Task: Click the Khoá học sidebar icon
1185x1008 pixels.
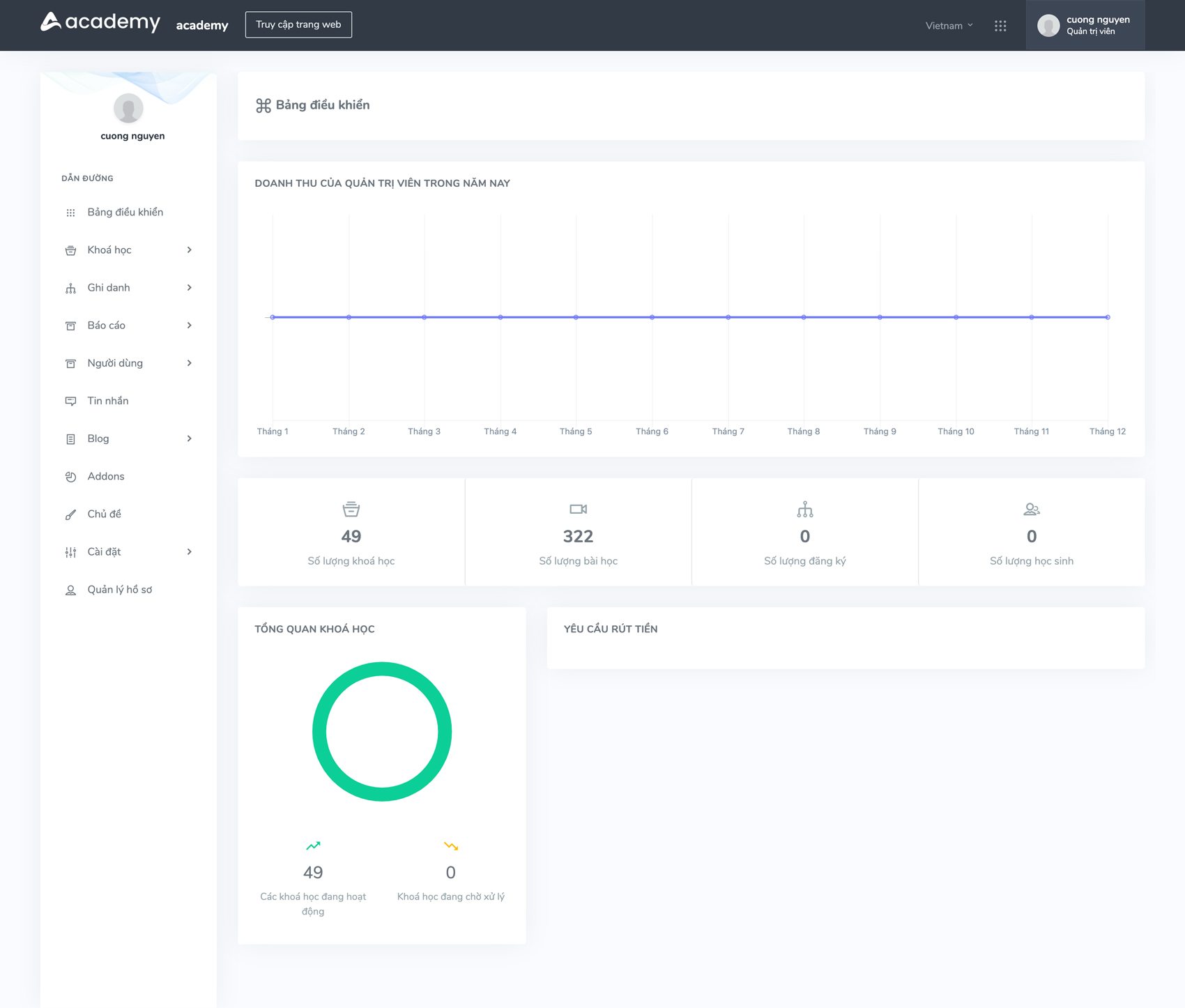Action: [x=70, y=250]
